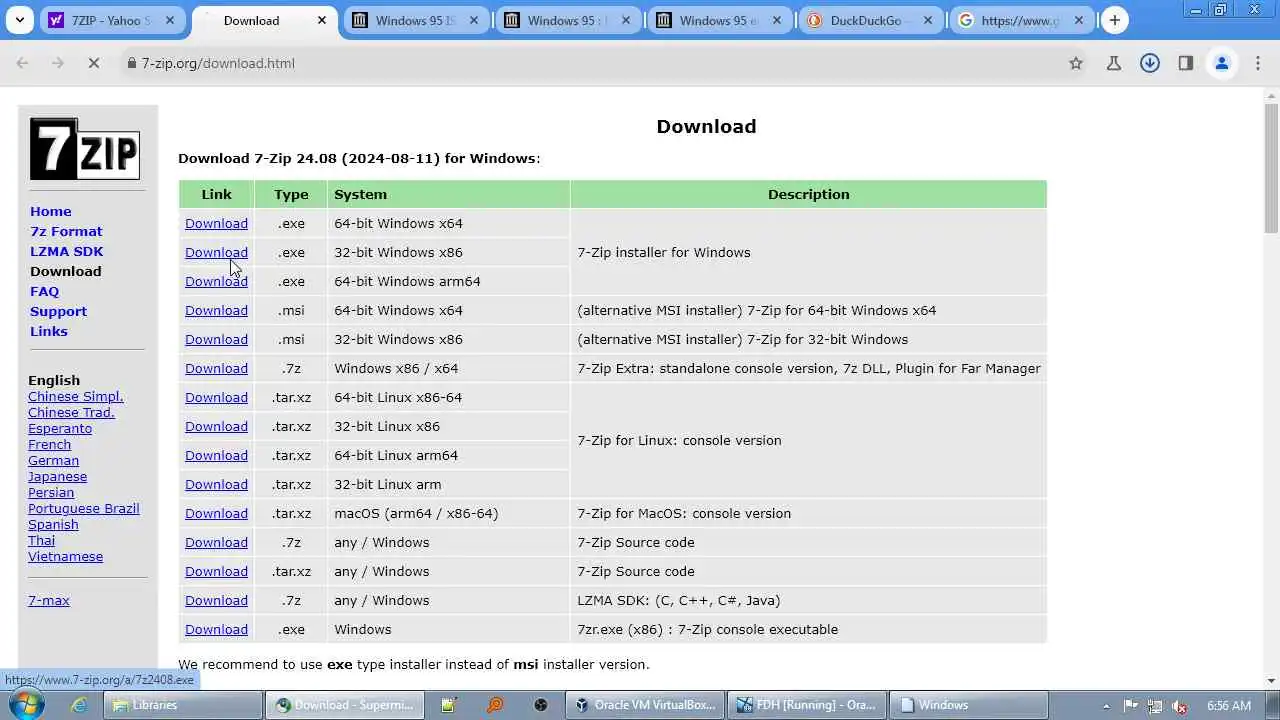
Task: Download MSI installer for 32-bit Windows x86
Action: (x=216, y=339)
